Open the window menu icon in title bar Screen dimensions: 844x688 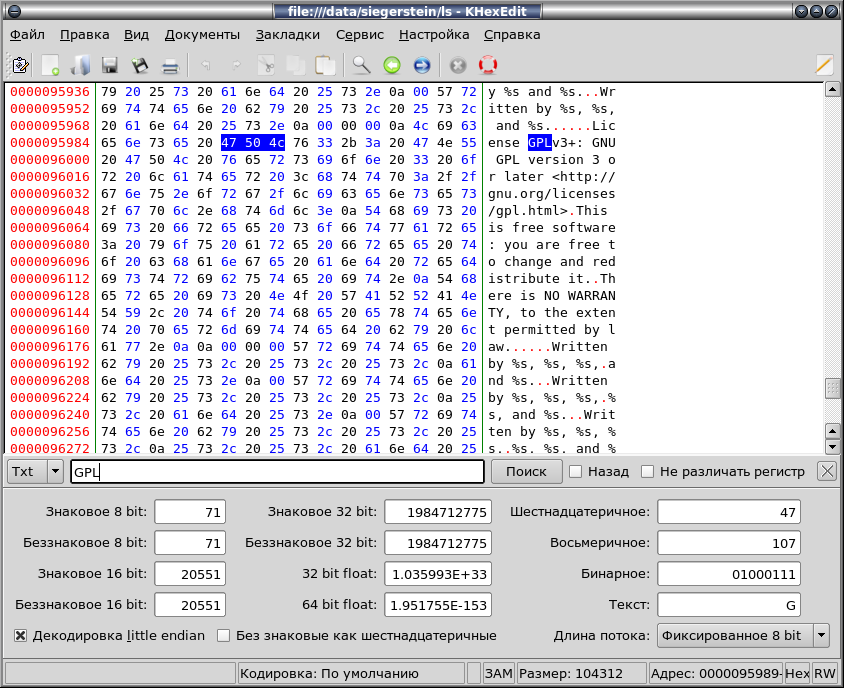[15, 11]
